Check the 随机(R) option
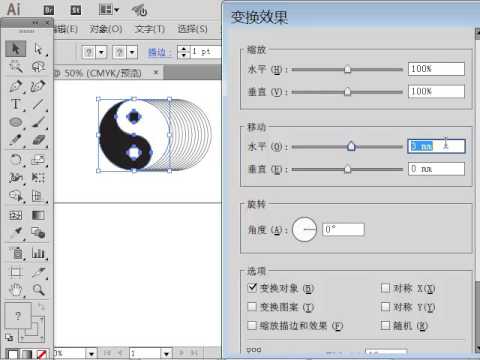Viewport: 480px width, 360px height. click(x=385, y=325)
